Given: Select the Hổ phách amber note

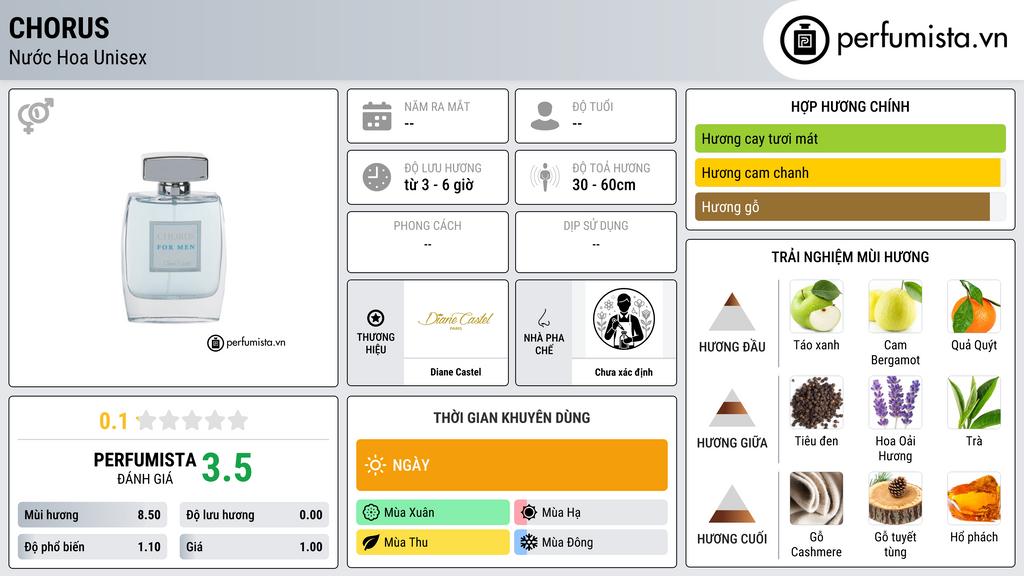Looking at the screenshot, I should (974, 498).
